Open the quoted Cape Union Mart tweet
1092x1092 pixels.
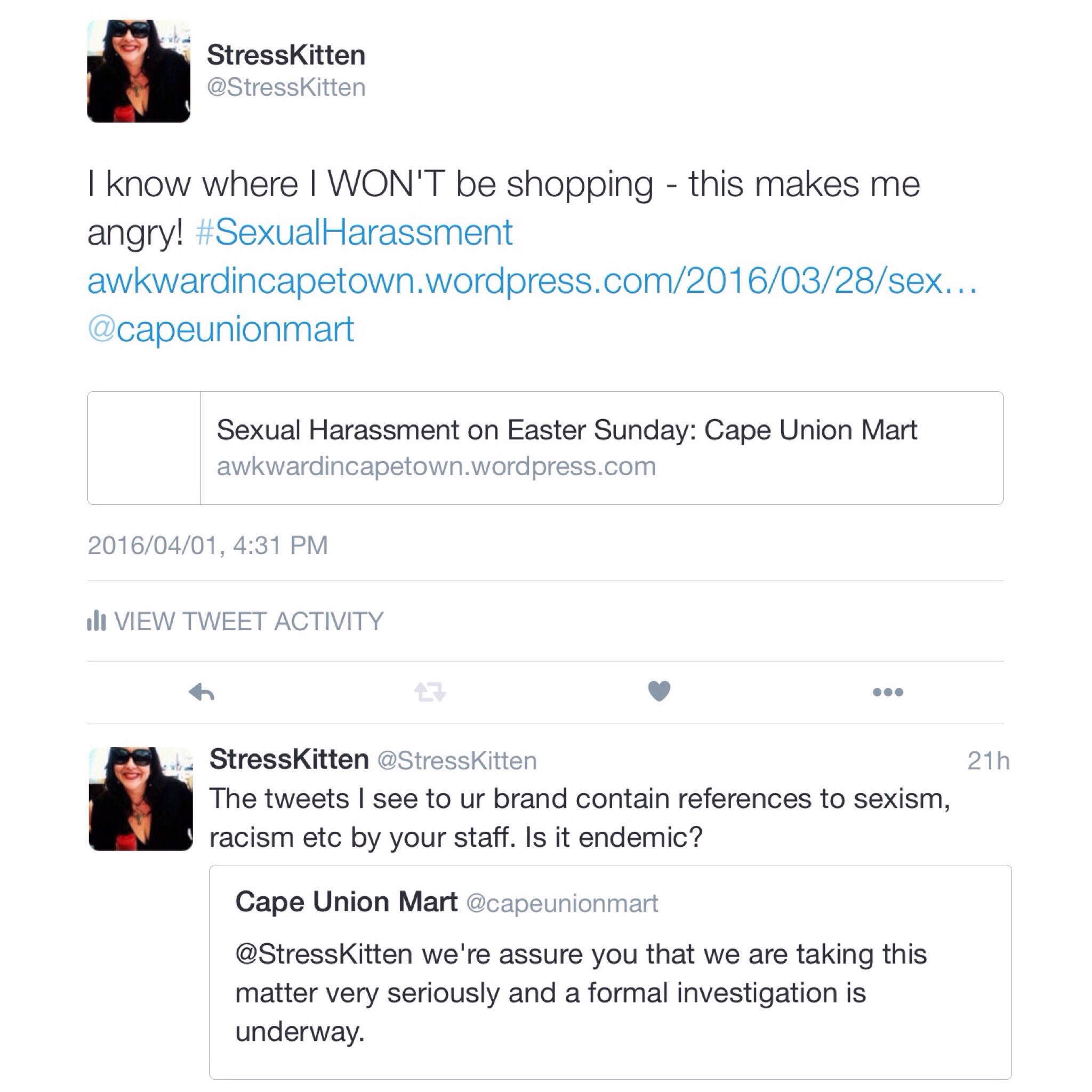click(x=611, y=992)
